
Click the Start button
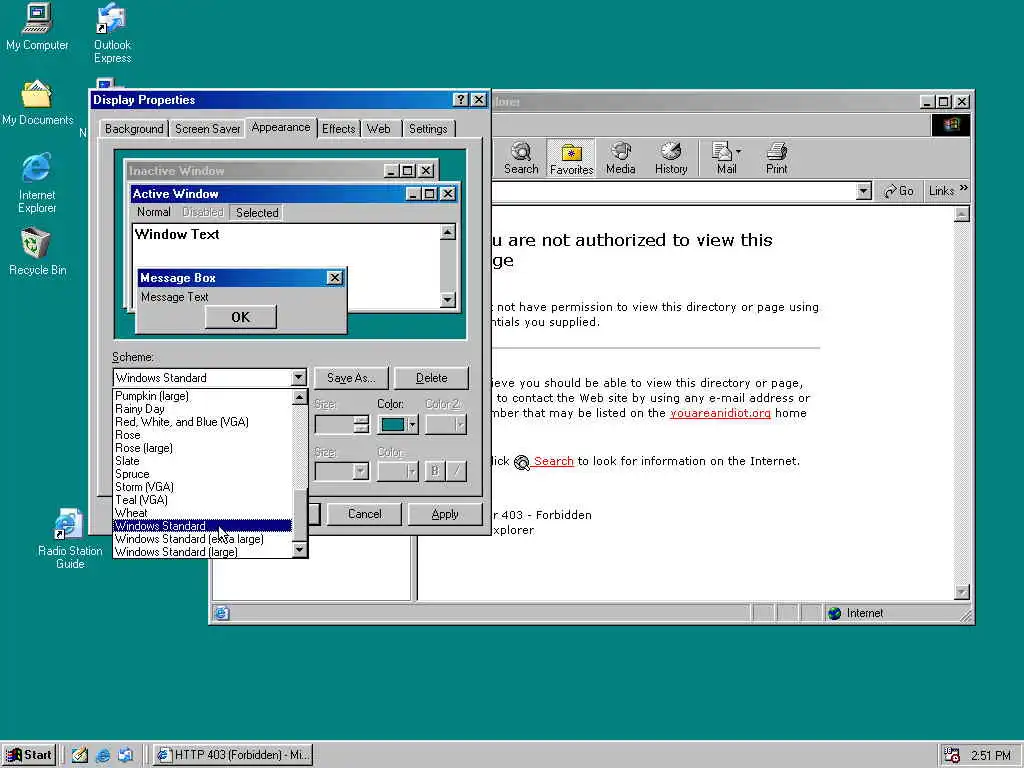29,755
